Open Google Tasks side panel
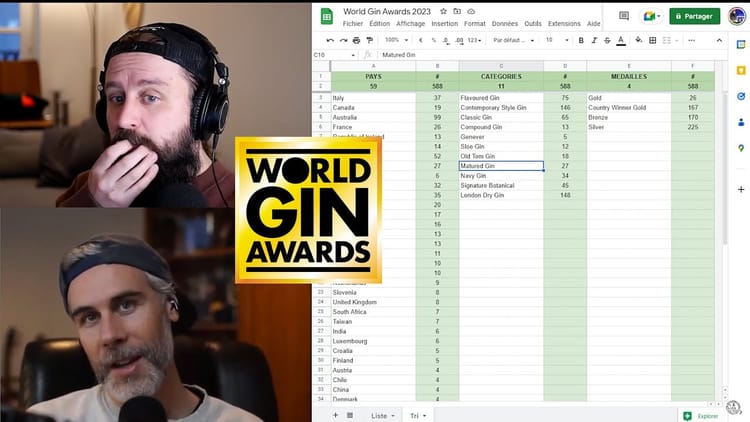The image size is (750, 422). [x=741, y=96]
